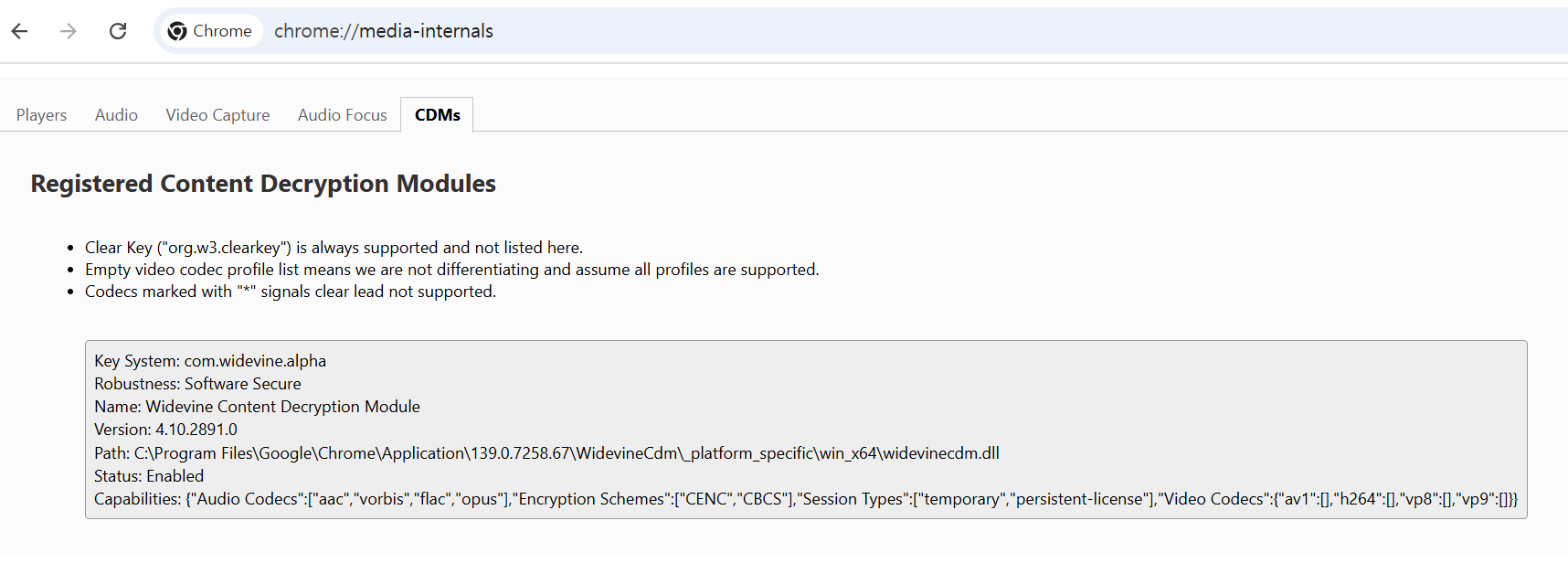
Task: Select the 'Status: Enabled' line
Action: click(x=149, y=475)
